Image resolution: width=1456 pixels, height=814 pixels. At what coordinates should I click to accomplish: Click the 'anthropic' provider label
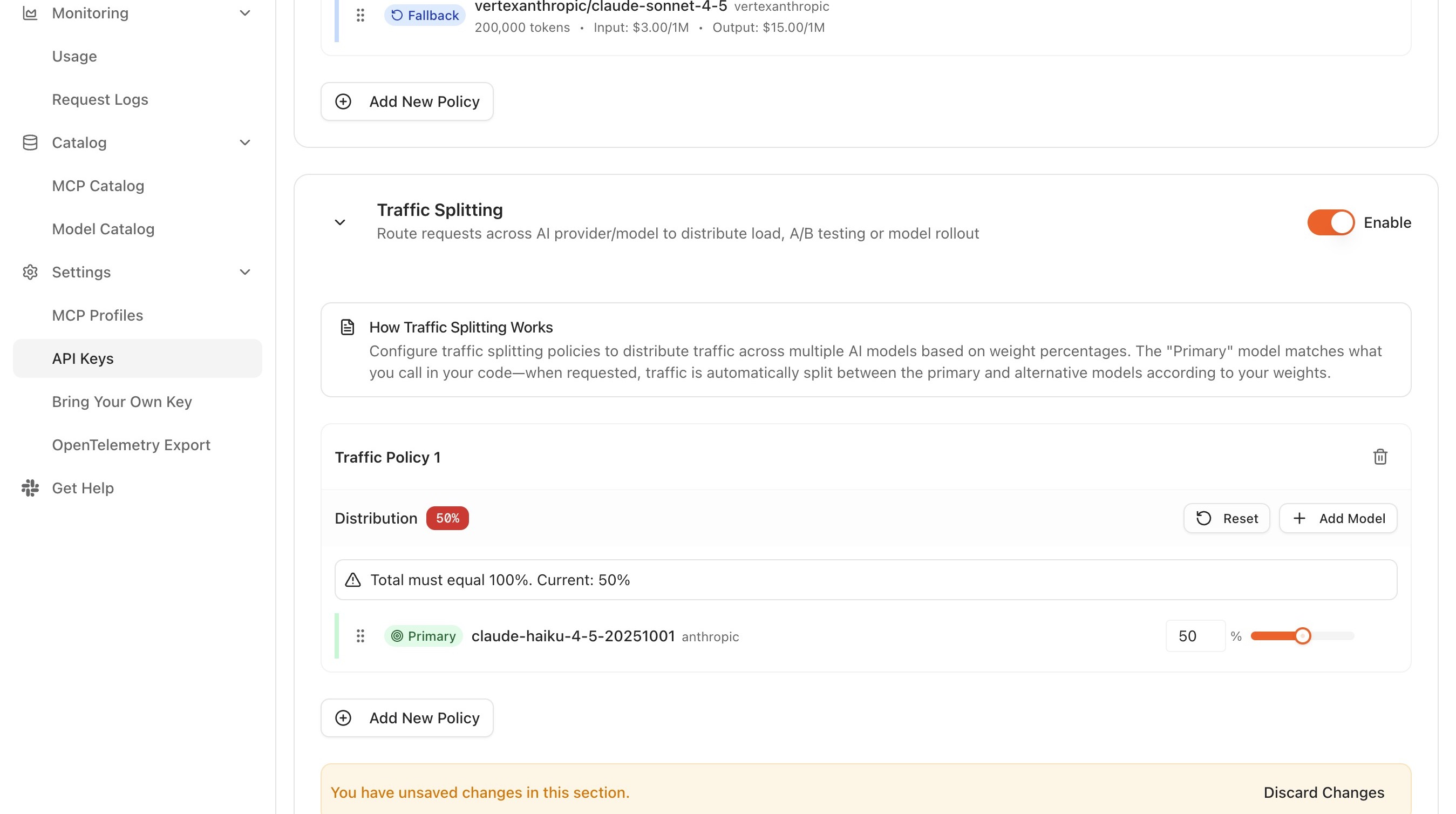coord(710,636)
